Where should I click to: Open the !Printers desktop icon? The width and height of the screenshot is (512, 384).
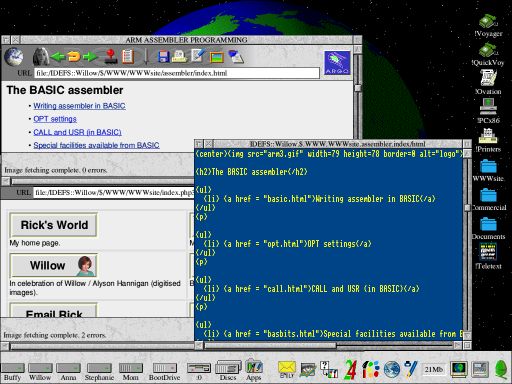pyautogui.click(x=488, y=140)
